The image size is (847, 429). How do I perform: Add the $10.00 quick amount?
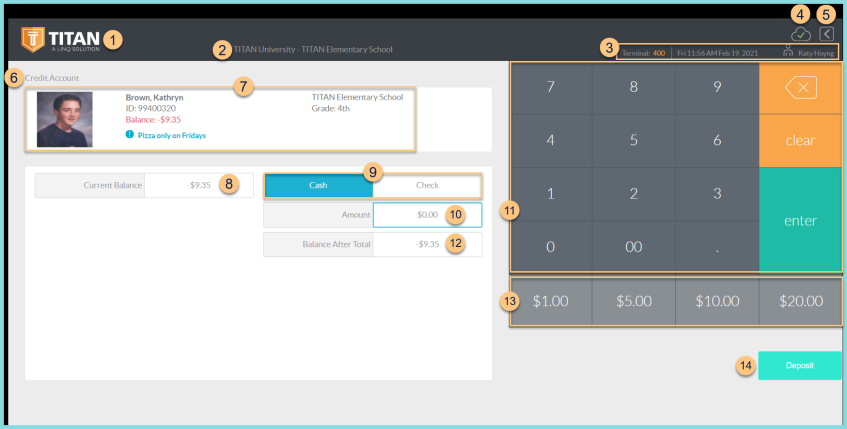[717, 301]
